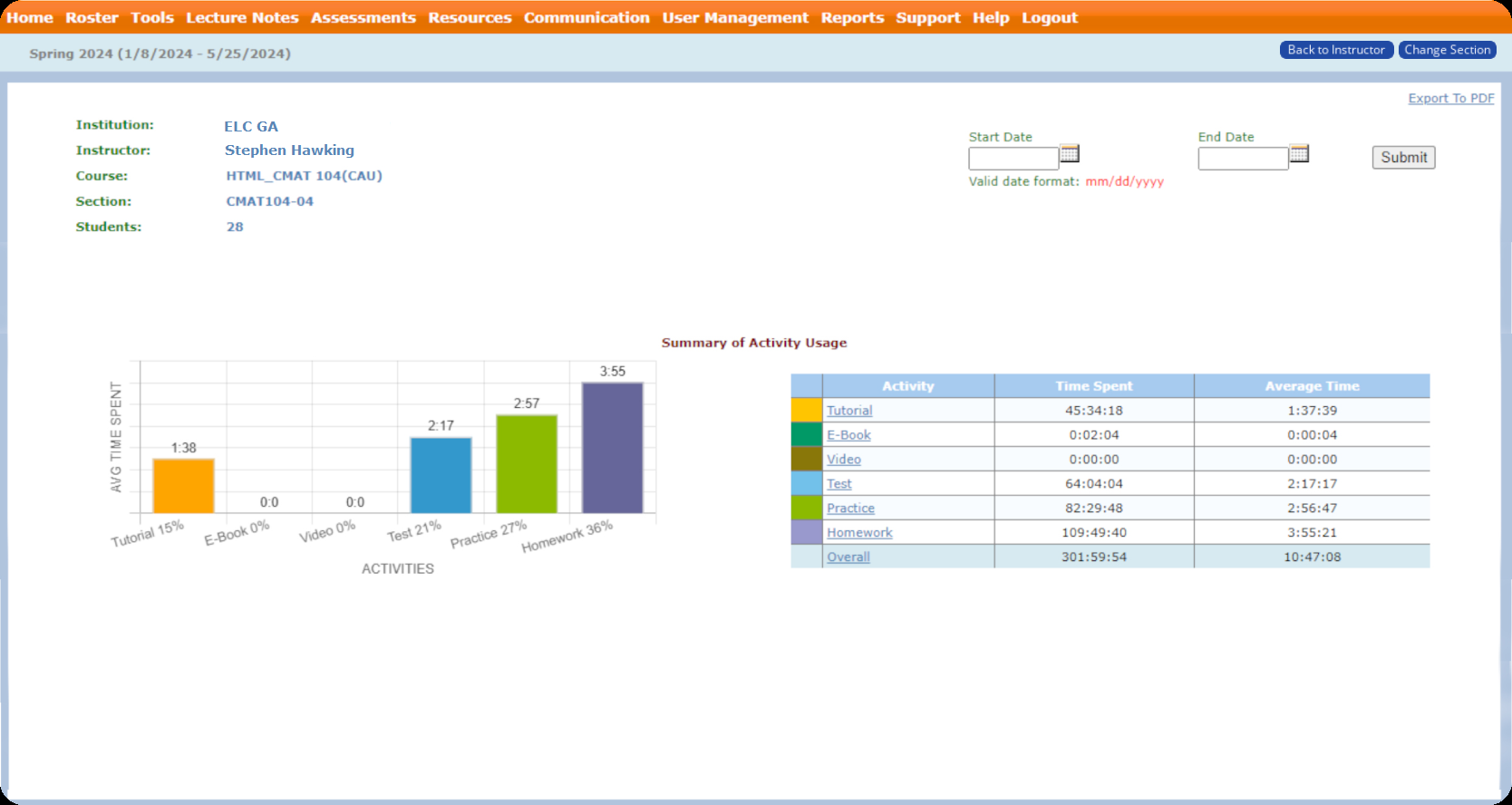
Task: Click the End Date input field
Action: pyautogui.click(x=1243, y=159)
